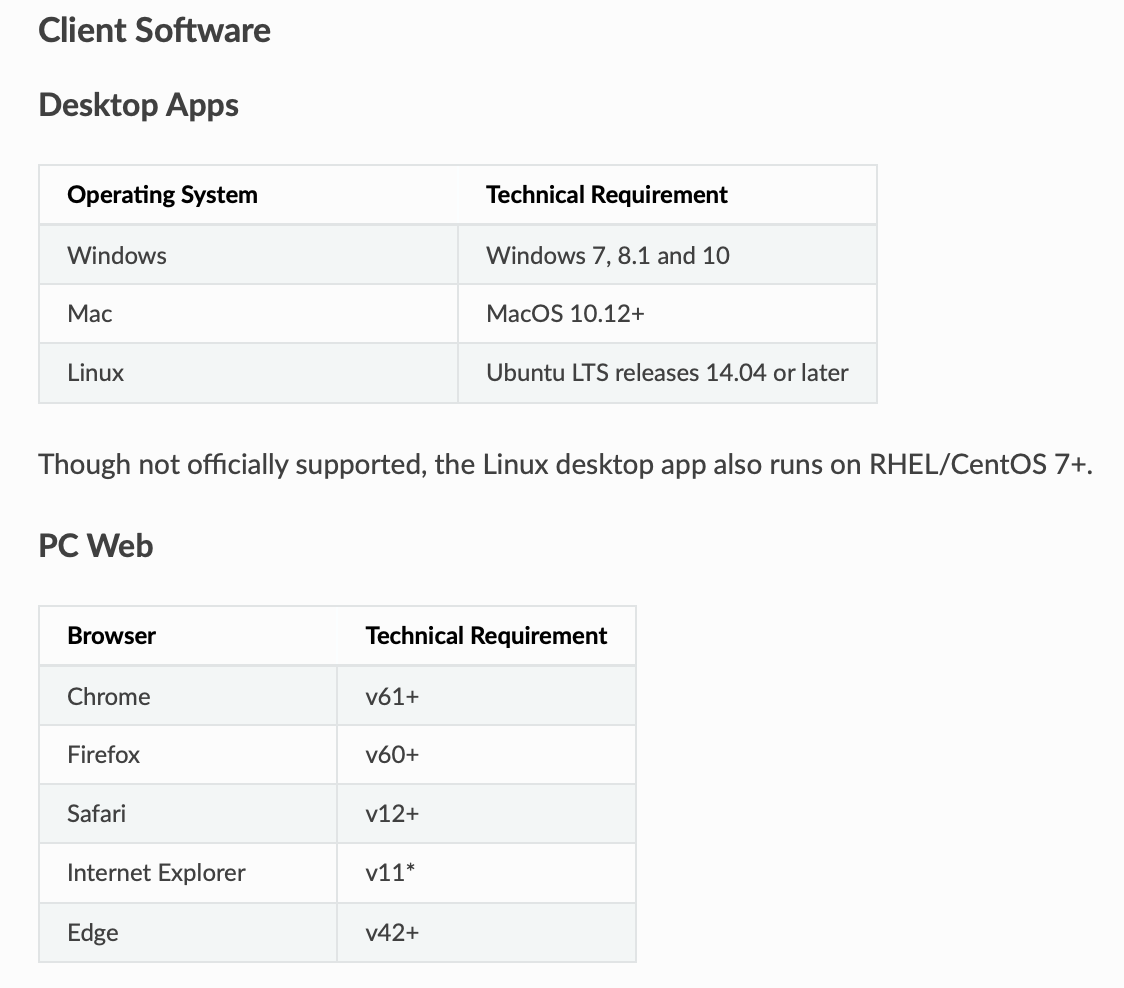Click the Windows 7, 8.1 and 10 cell
The width and height of the screenshot is (1124, 988).
pyautogui.click(x=667, y=255)
